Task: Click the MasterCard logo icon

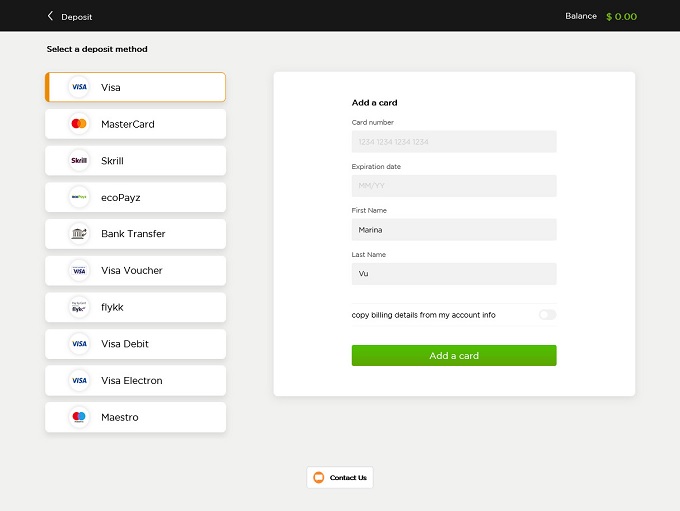Action: pyautogui.click(x=79, y=124)
